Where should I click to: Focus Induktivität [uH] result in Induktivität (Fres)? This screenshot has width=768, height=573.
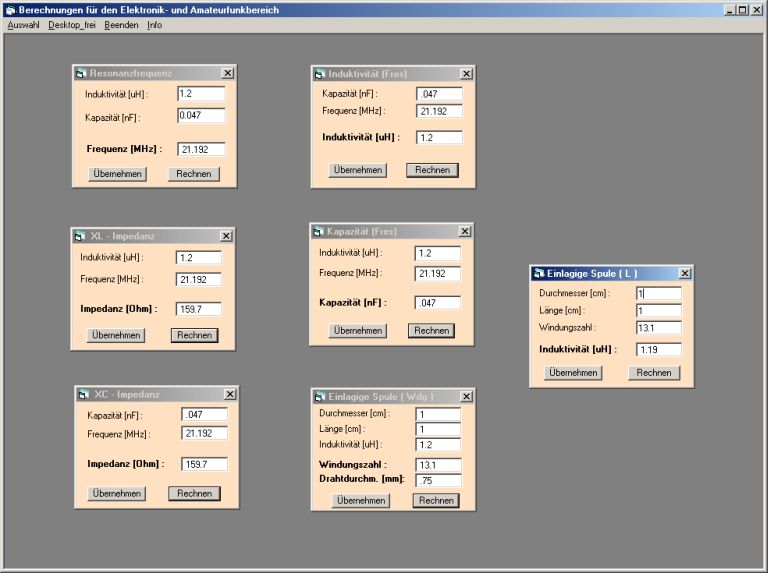(x=439, y=138)
